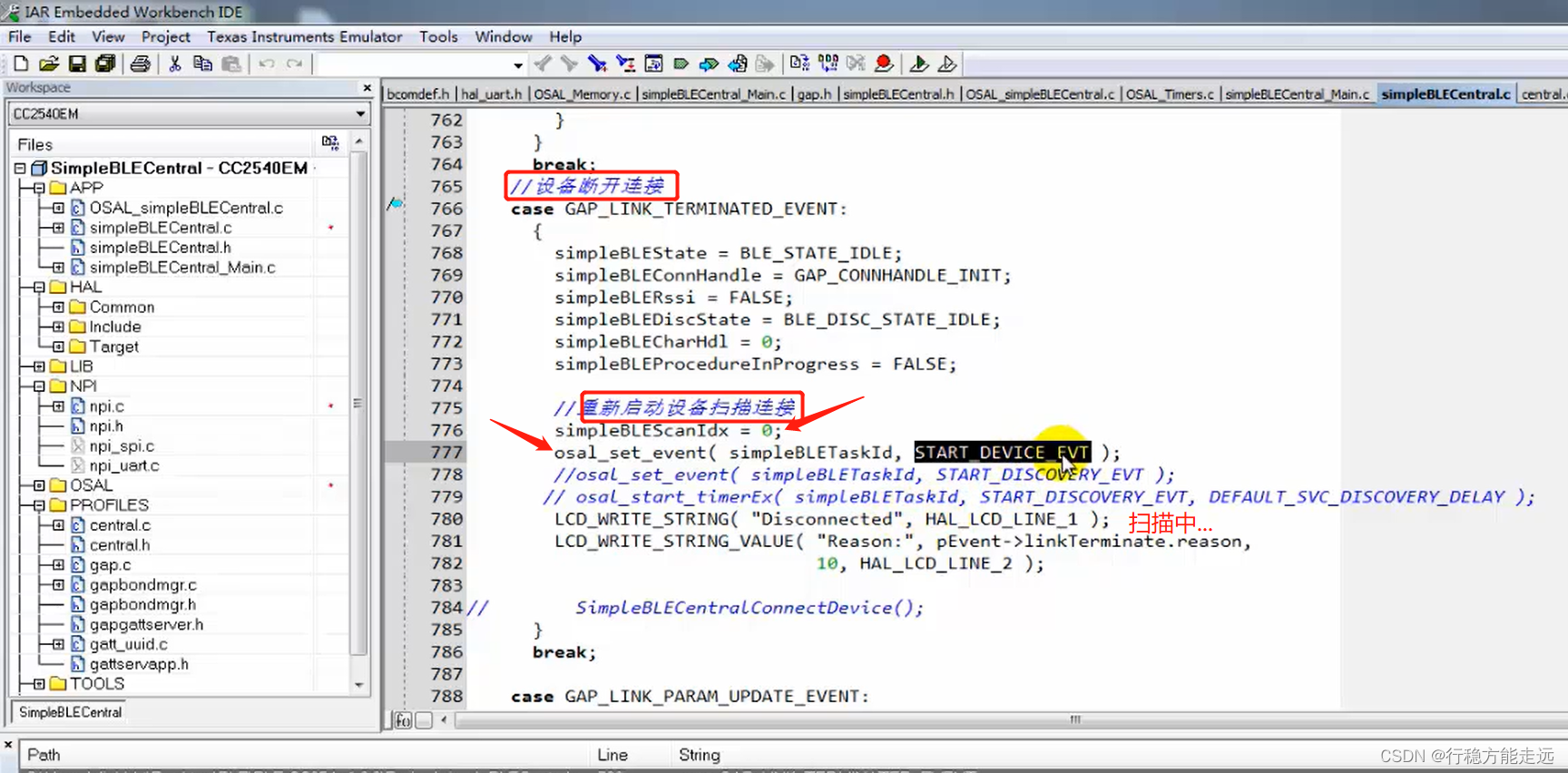Click the Save All toolbar icon
The width and height of the screenshot is (1568, 773).
[105, 64]
